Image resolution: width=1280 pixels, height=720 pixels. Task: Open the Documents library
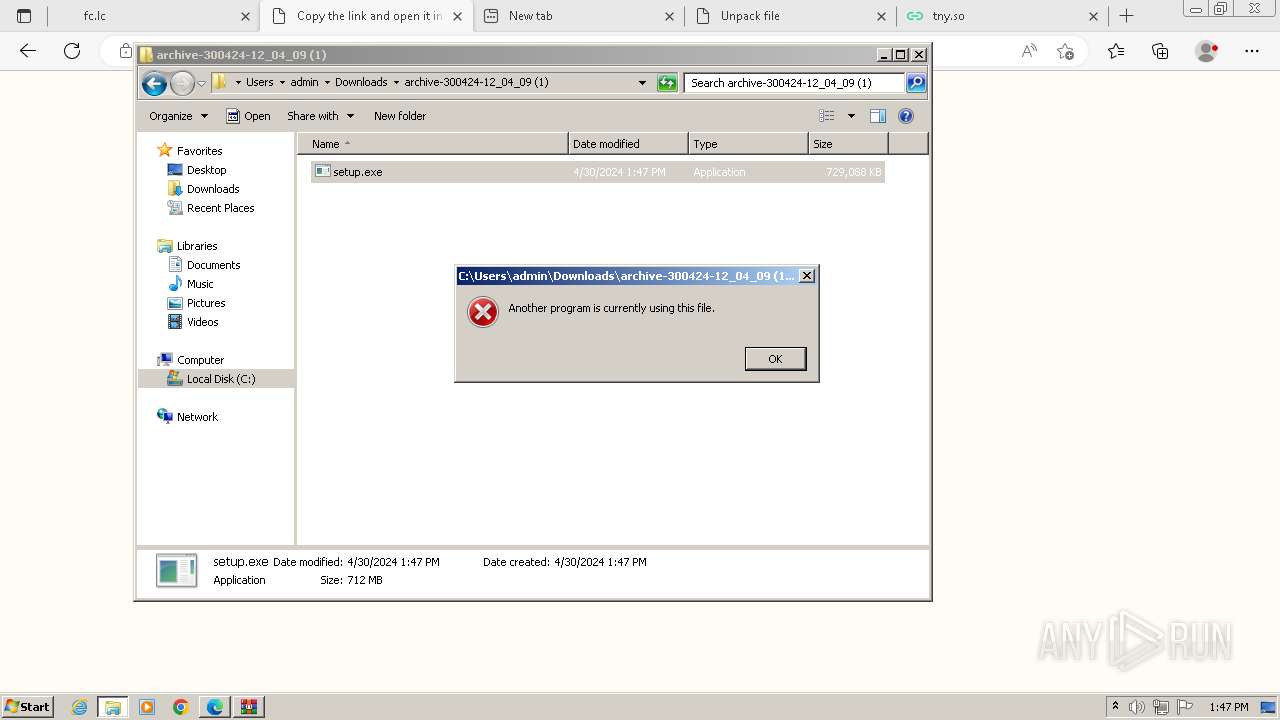213,265
